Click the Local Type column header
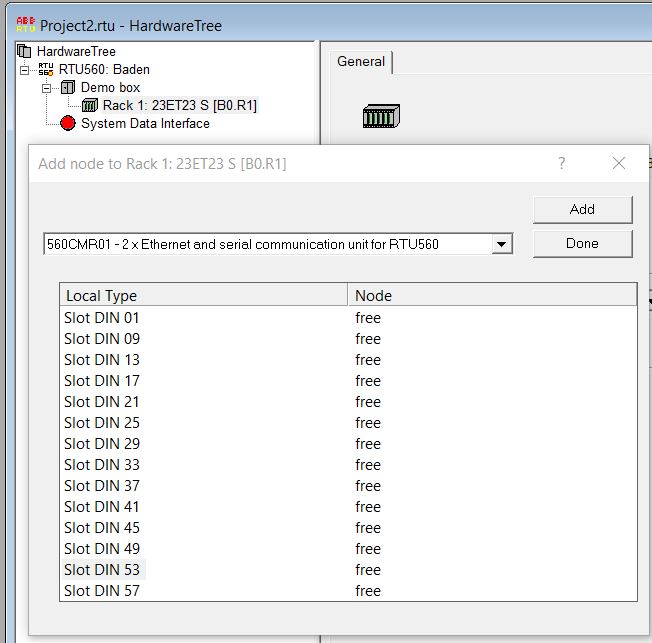The height and width of the screenshot is (643, 652). pyautogui.click(x=204, y=295)
